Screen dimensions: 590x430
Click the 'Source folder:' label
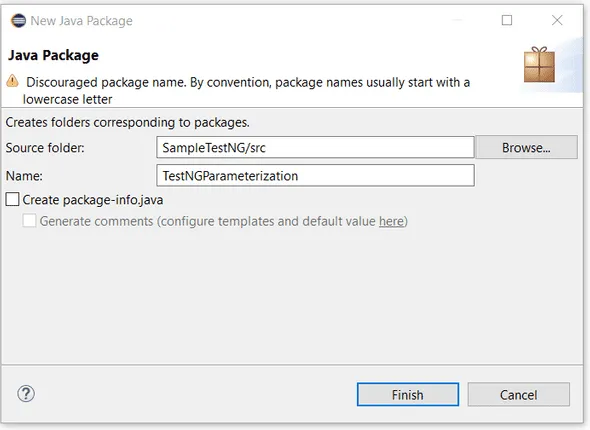point(45,148)
